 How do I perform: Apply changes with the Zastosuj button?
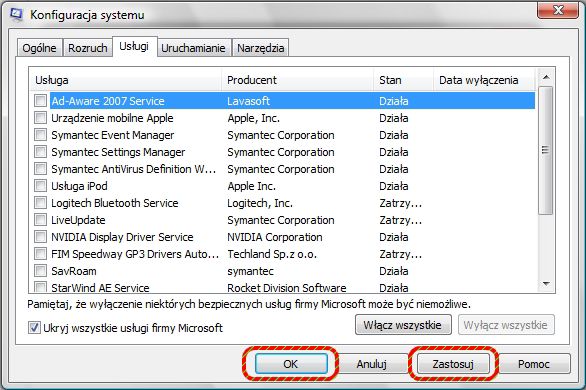click(453, 364)
